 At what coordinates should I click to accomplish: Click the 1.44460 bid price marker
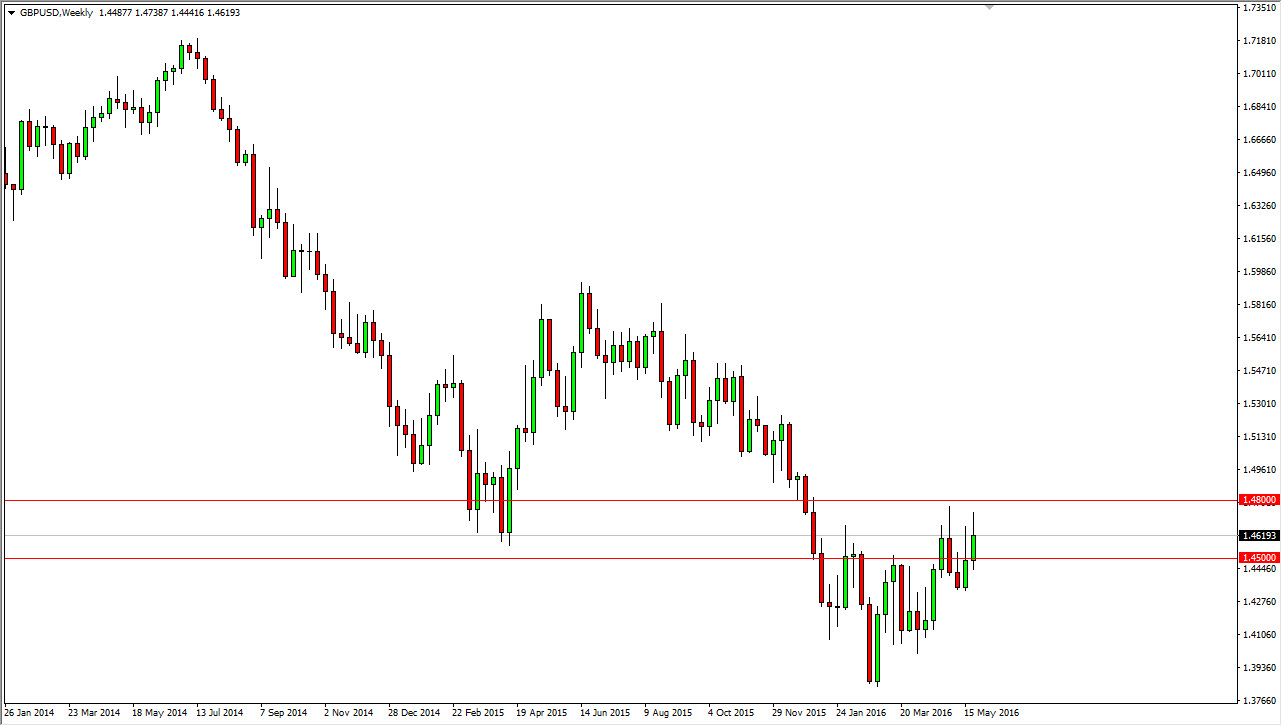tap(1258, 566)
